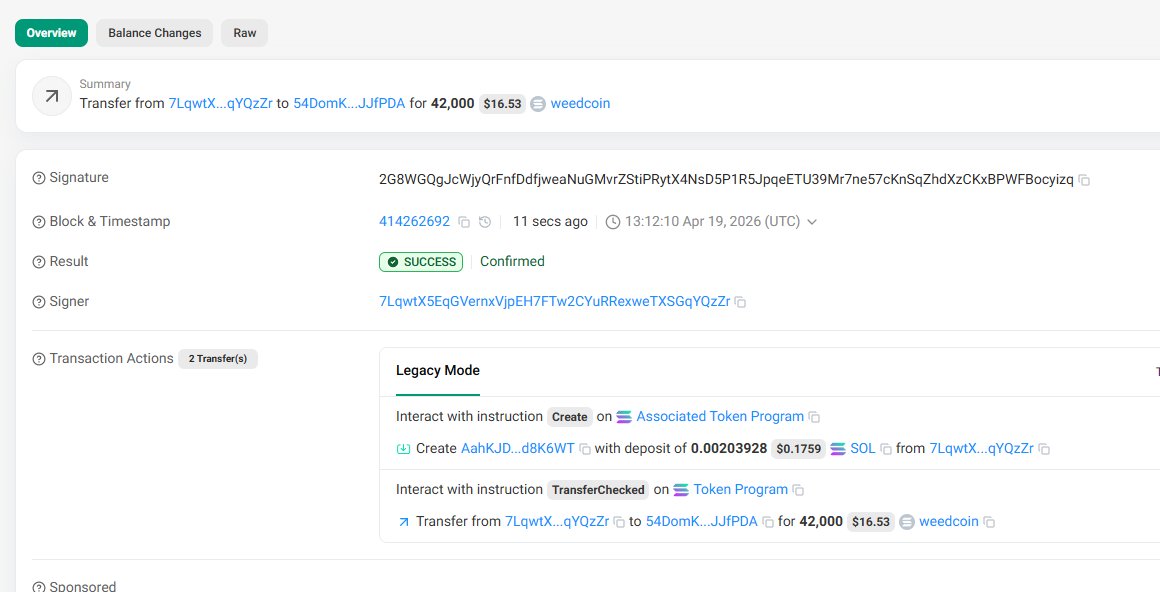Open the full signer address link
Viewport: 1160px width, 592px height.
(554, 301)
